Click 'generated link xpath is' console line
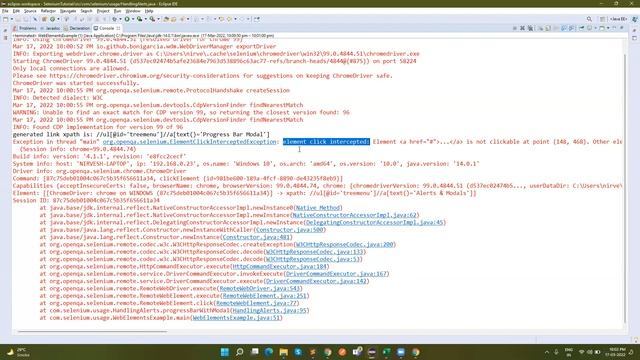 point(141,134)
